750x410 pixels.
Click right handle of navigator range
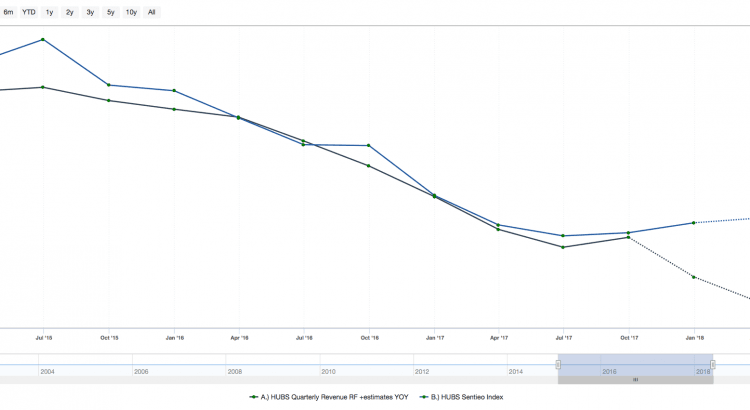(x=713, y=364)
